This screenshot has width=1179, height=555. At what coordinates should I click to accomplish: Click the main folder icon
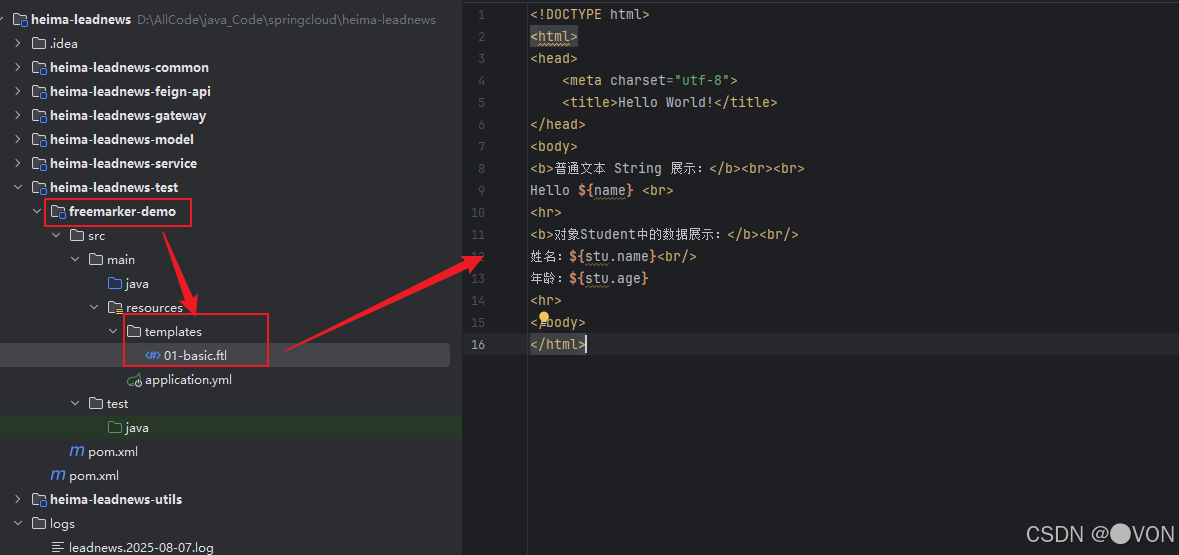(x=95, y=259)
